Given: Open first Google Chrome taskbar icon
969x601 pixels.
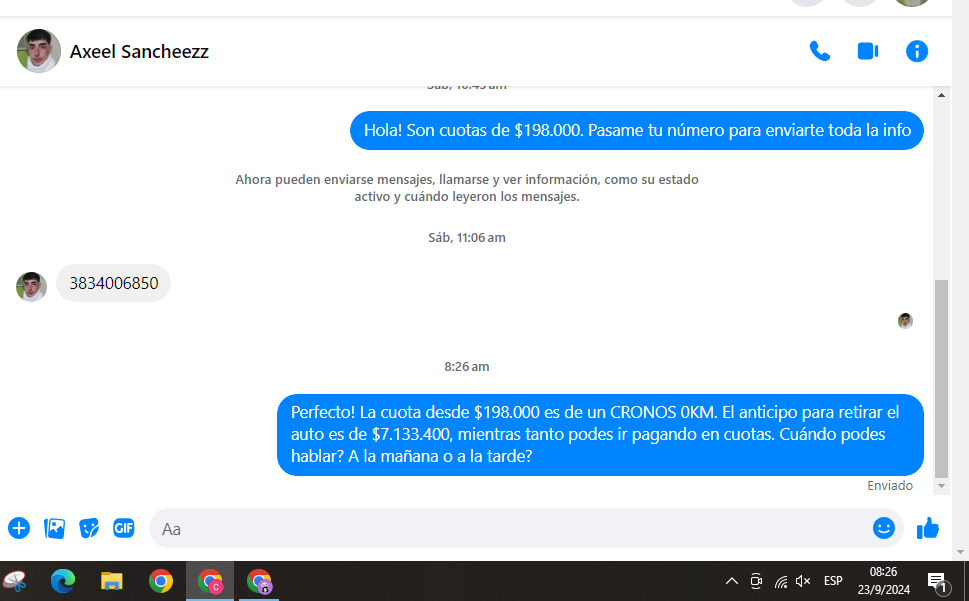Looking at the screenshot, I should pyautogui.click(x=161, y=581).
